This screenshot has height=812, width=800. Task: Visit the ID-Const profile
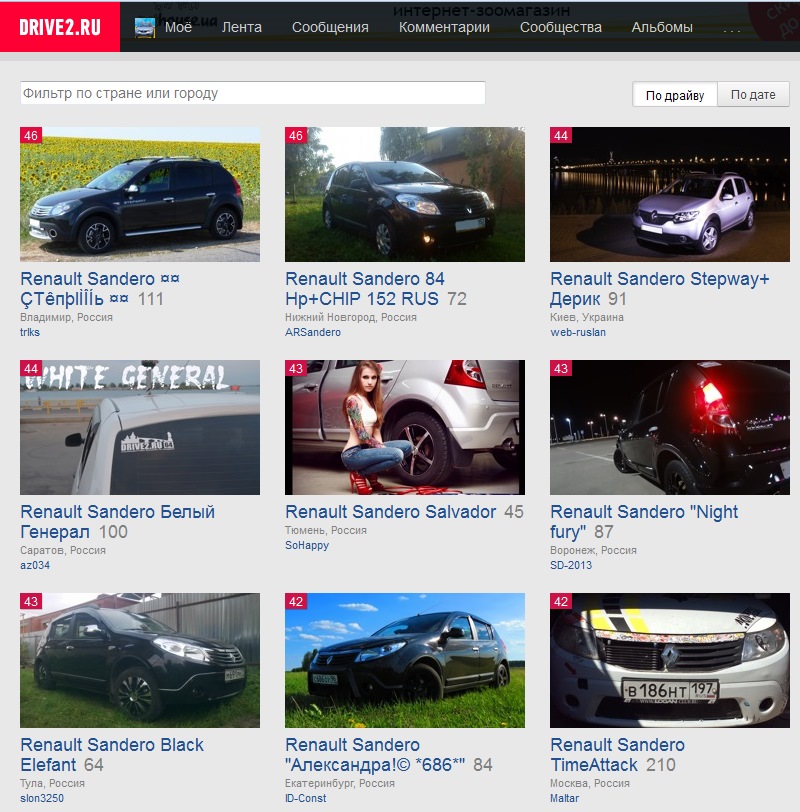coord(306,798)
